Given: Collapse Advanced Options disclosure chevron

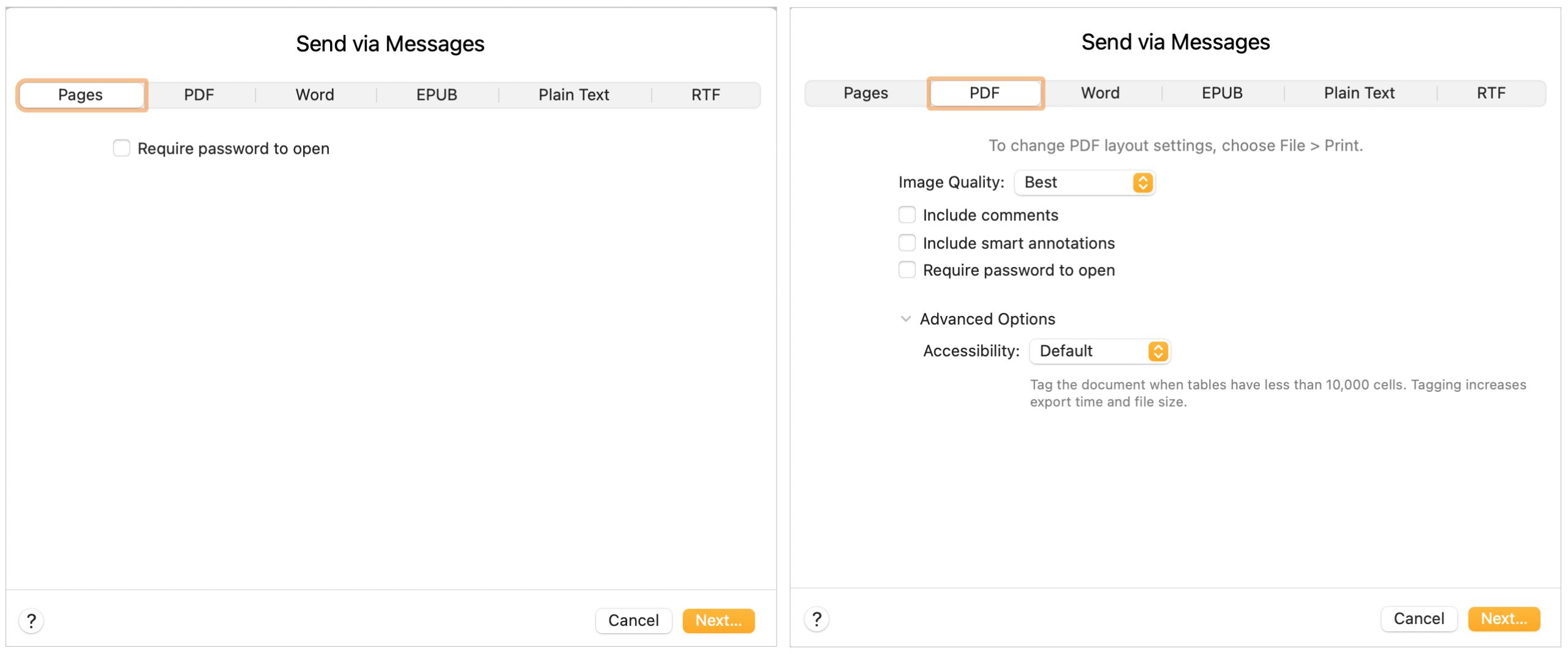Looking at the screenshot, I should point(905,319).
